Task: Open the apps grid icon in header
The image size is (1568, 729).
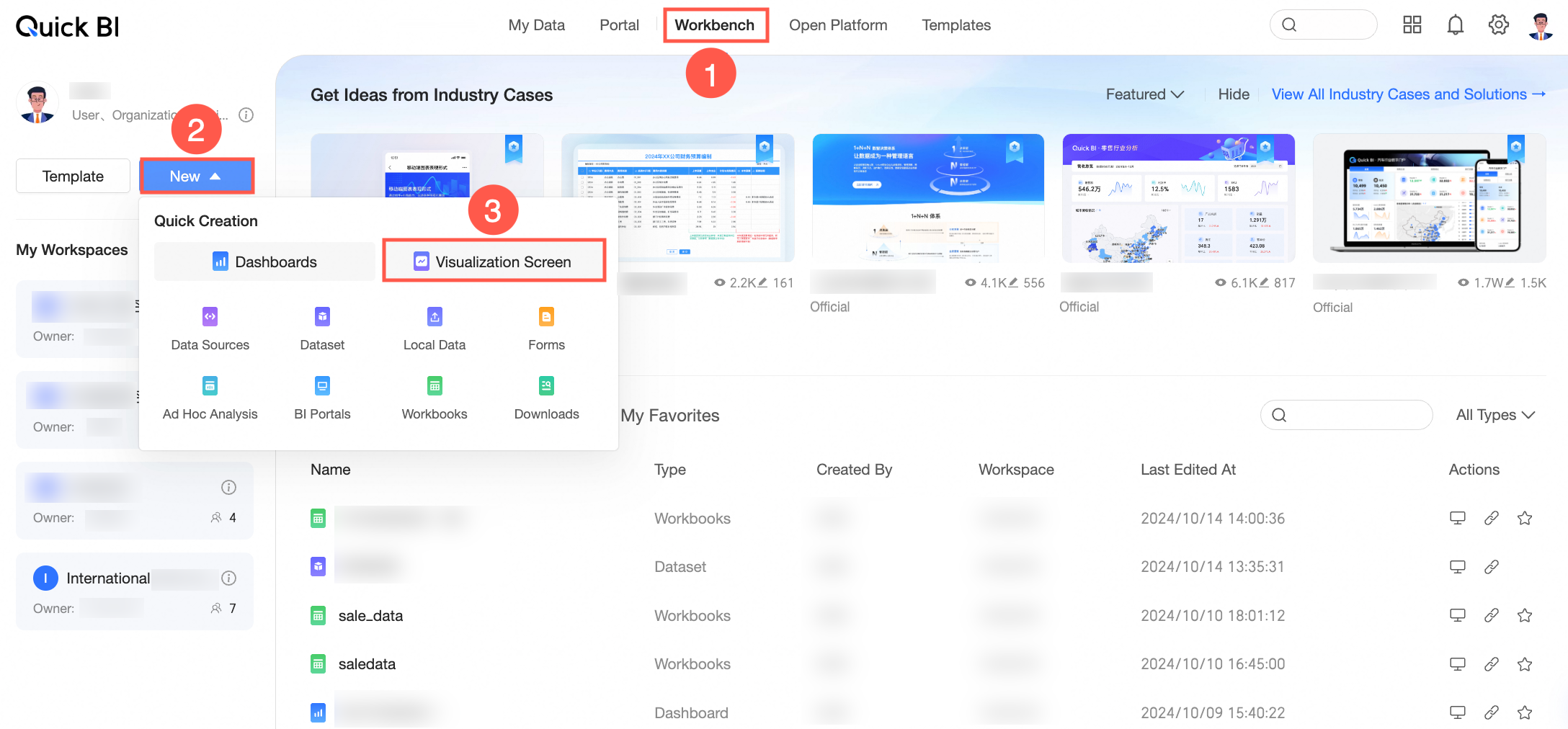Action: [1412, 25]
